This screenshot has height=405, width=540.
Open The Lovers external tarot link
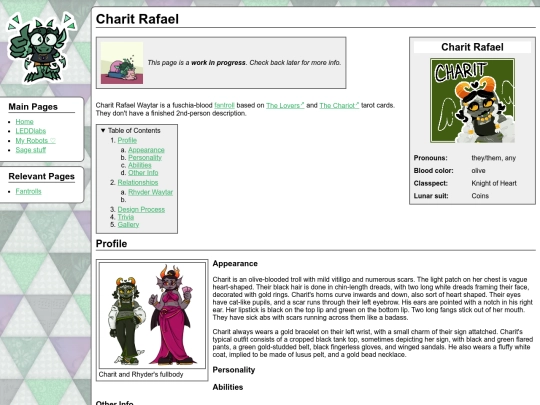pos(285,105)
